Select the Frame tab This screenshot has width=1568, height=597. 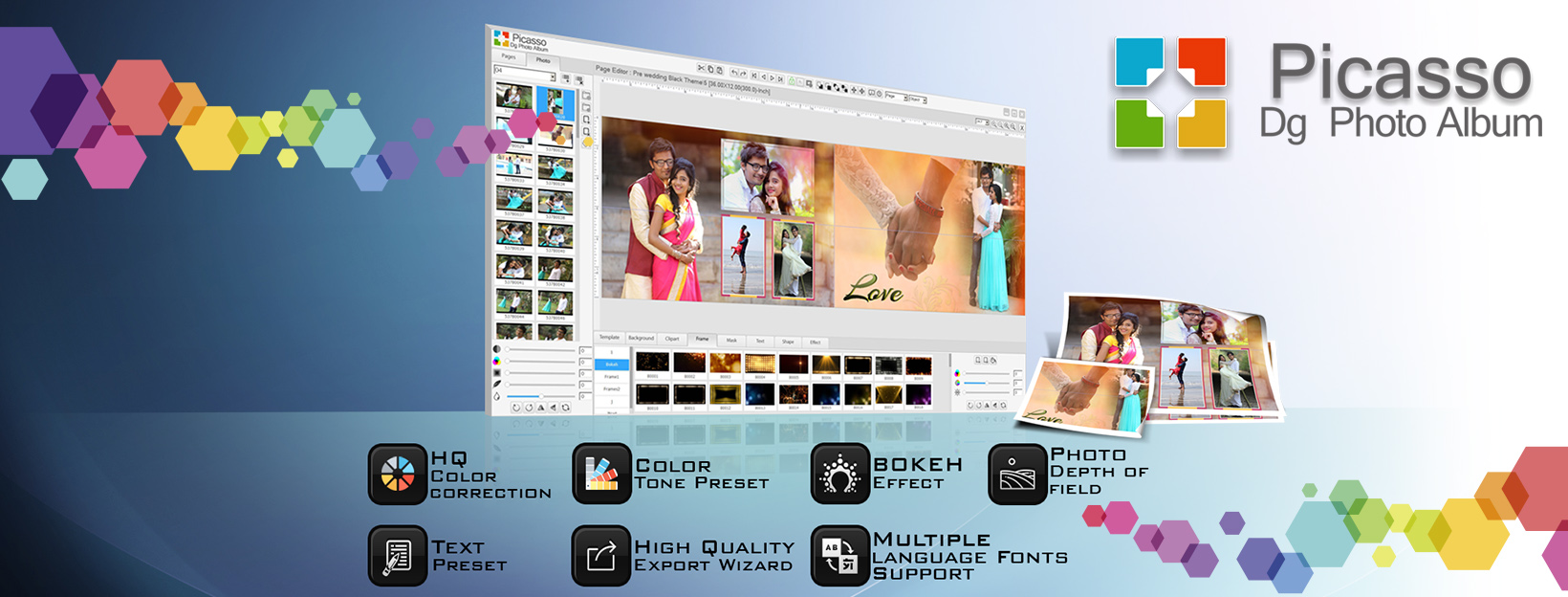pos(702,340)
